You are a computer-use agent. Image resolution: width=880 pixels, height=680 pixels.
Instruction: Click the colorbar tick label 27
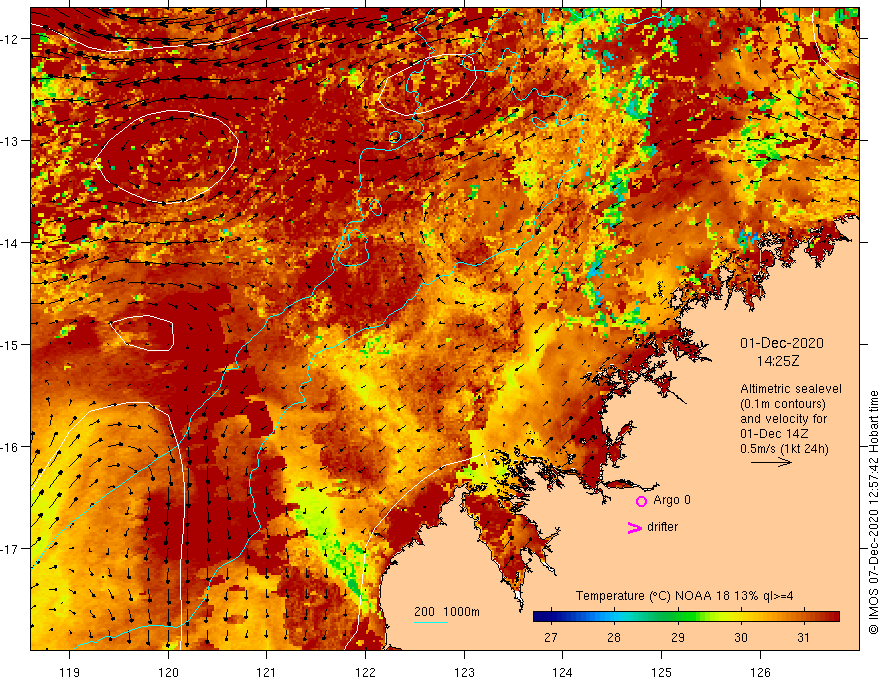[551, 637]
